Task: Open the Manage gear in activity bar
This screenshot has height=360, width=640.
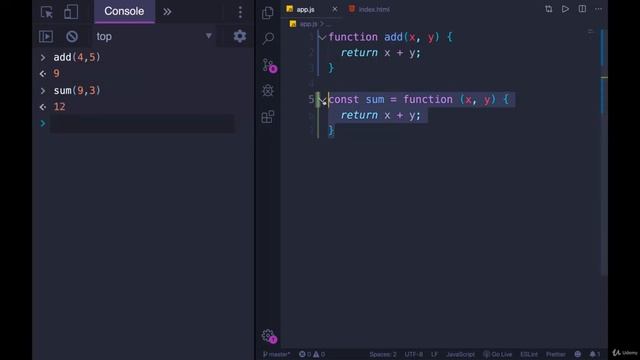Action: pyautogui.click(x=269, y=336)
